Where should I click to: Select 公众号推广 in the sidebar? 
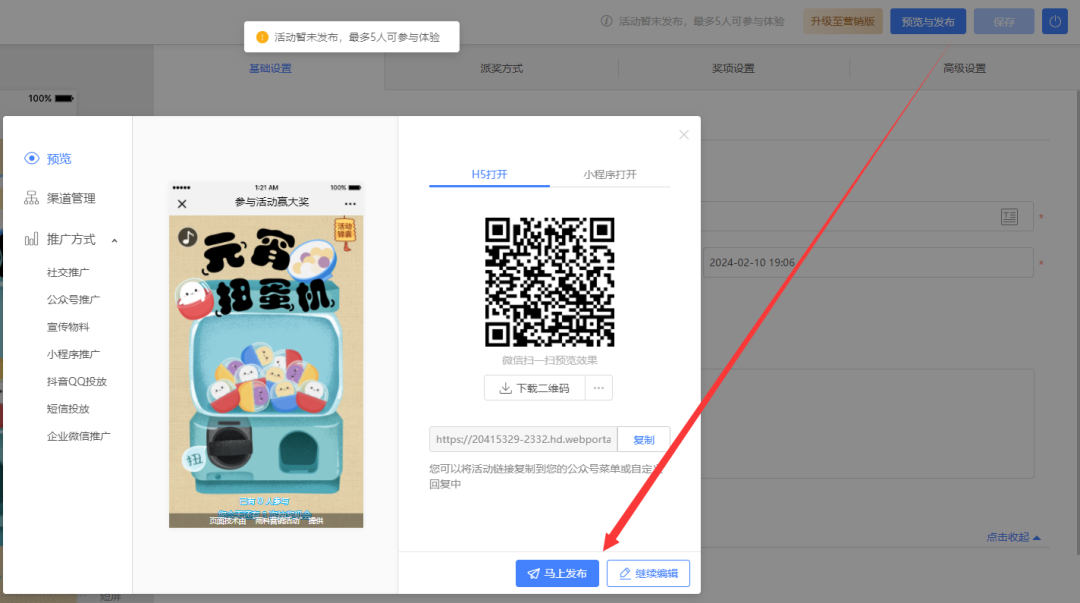[x=73, y=300]
